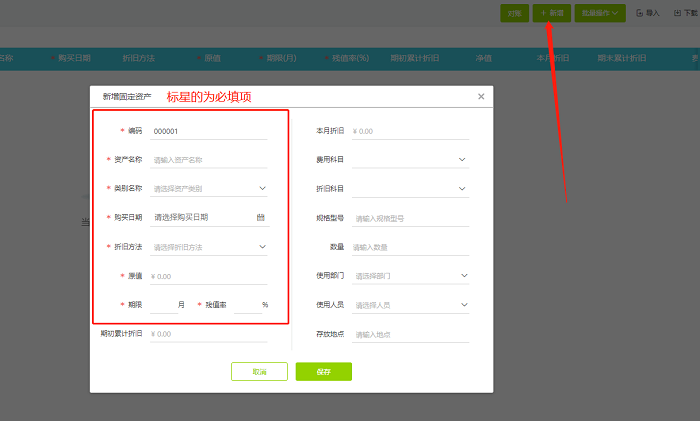700x421 pixels.
Task: Click the 资产名称 input field
Action: [208, 160]
